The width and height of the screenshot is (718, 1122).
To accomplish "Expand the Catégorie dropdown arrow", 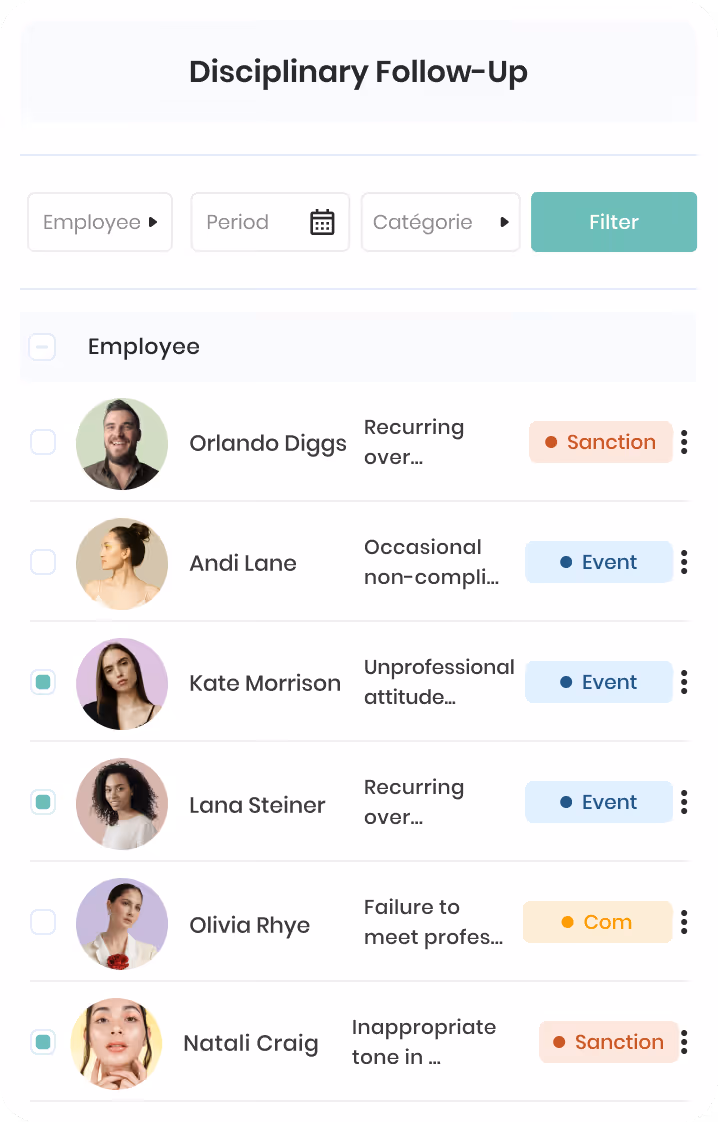I will click(x=505, y=222).
